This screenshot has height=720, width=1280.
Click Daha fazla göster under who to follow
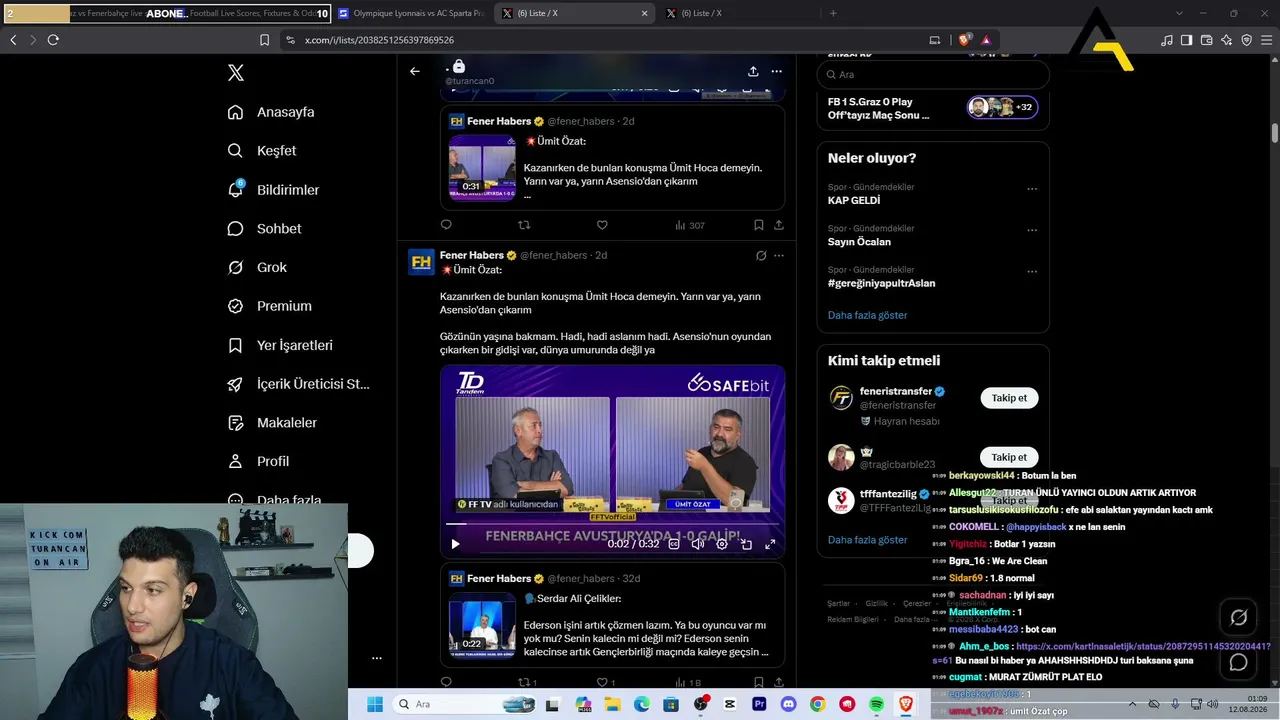(x=868, y=540)
